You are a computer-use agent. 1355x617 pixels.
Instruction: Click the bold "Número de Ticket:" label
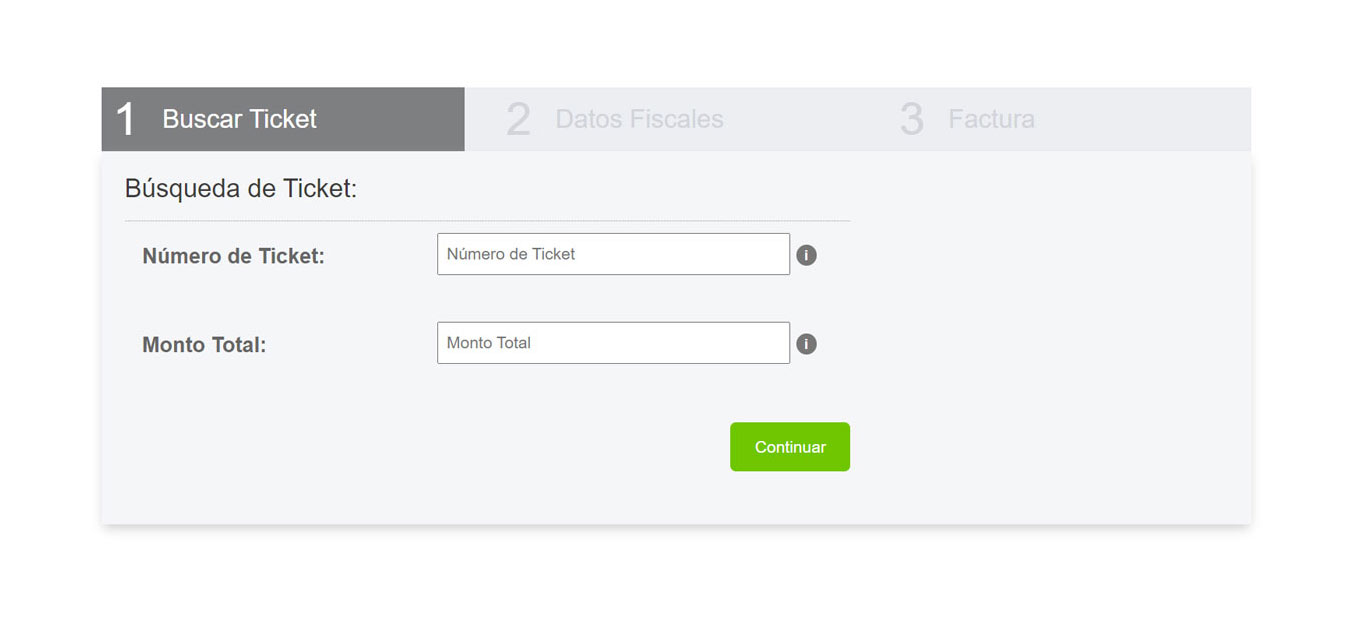(233, 256)
